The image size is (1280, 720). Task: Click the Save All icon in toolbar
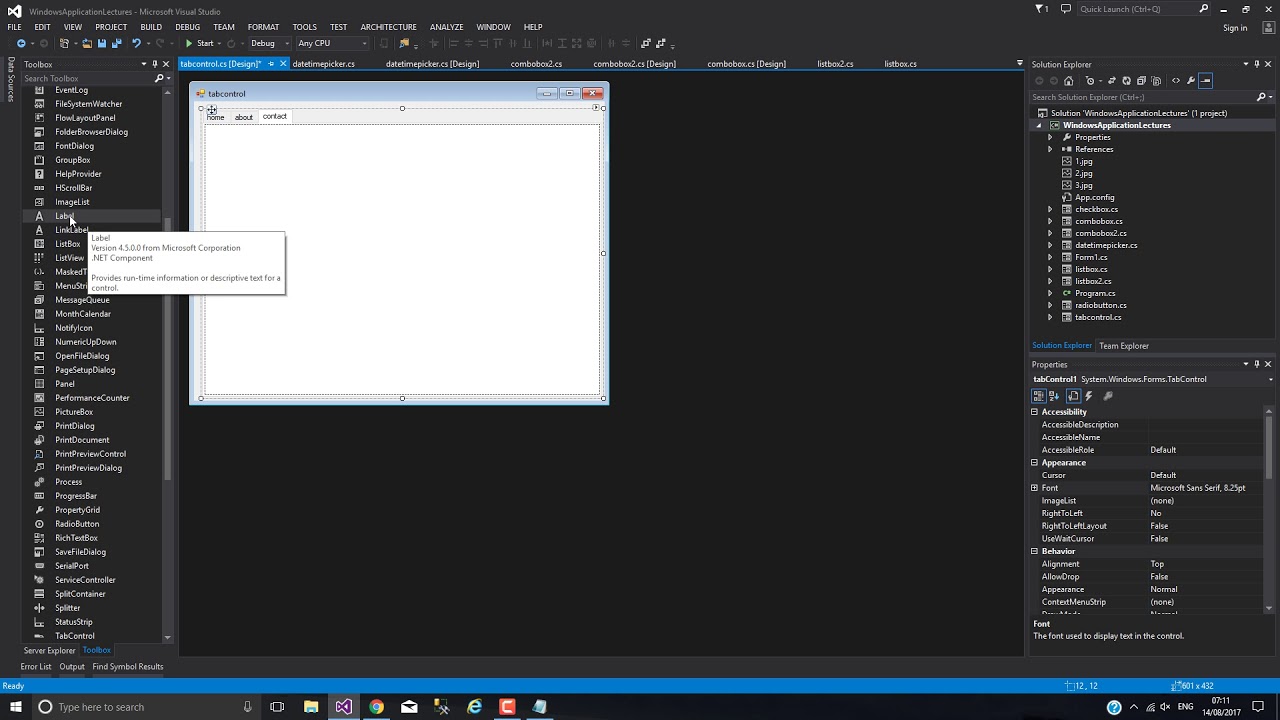[x=116, y=43]
